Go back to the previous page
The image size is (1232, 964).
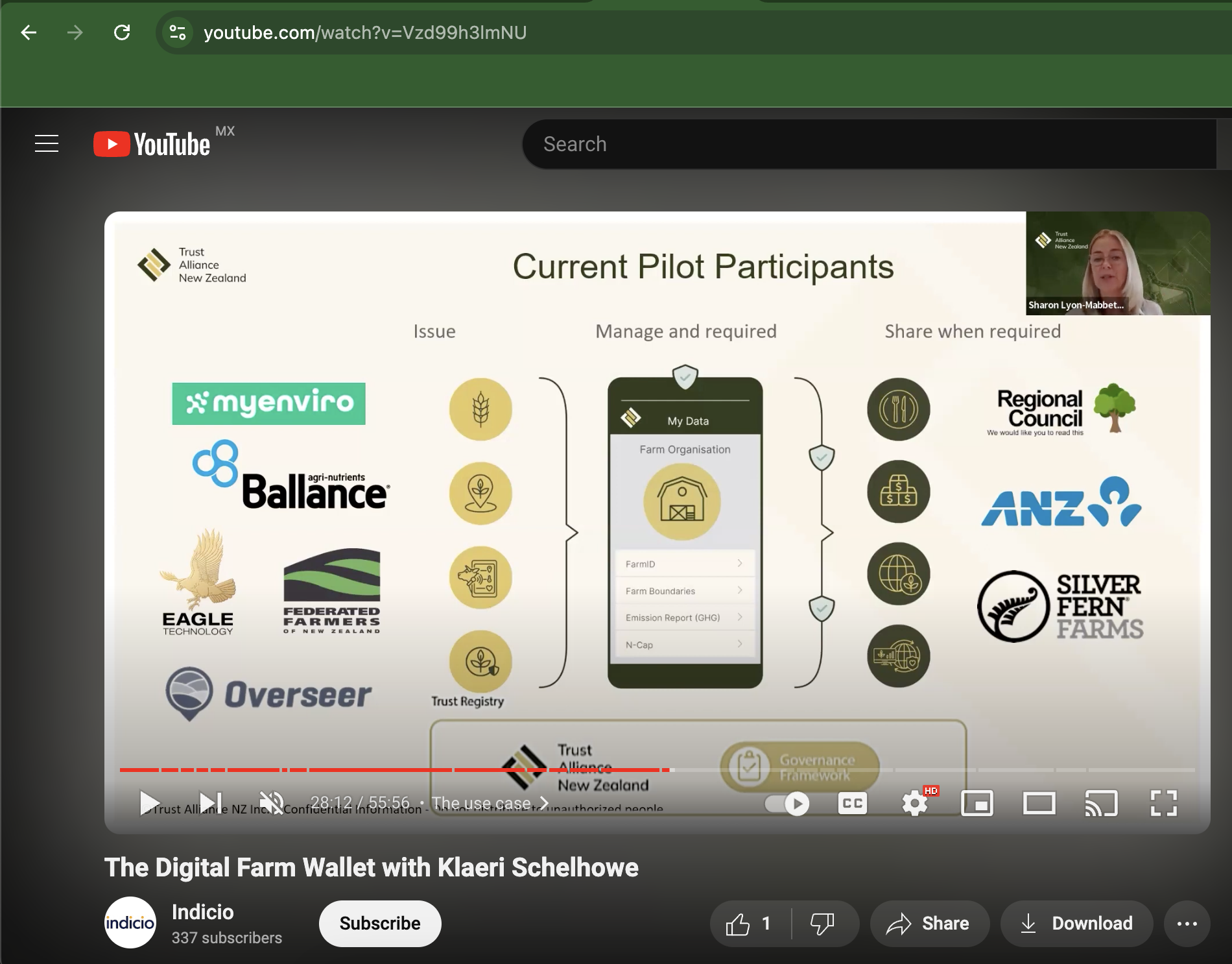click(29, 32)
